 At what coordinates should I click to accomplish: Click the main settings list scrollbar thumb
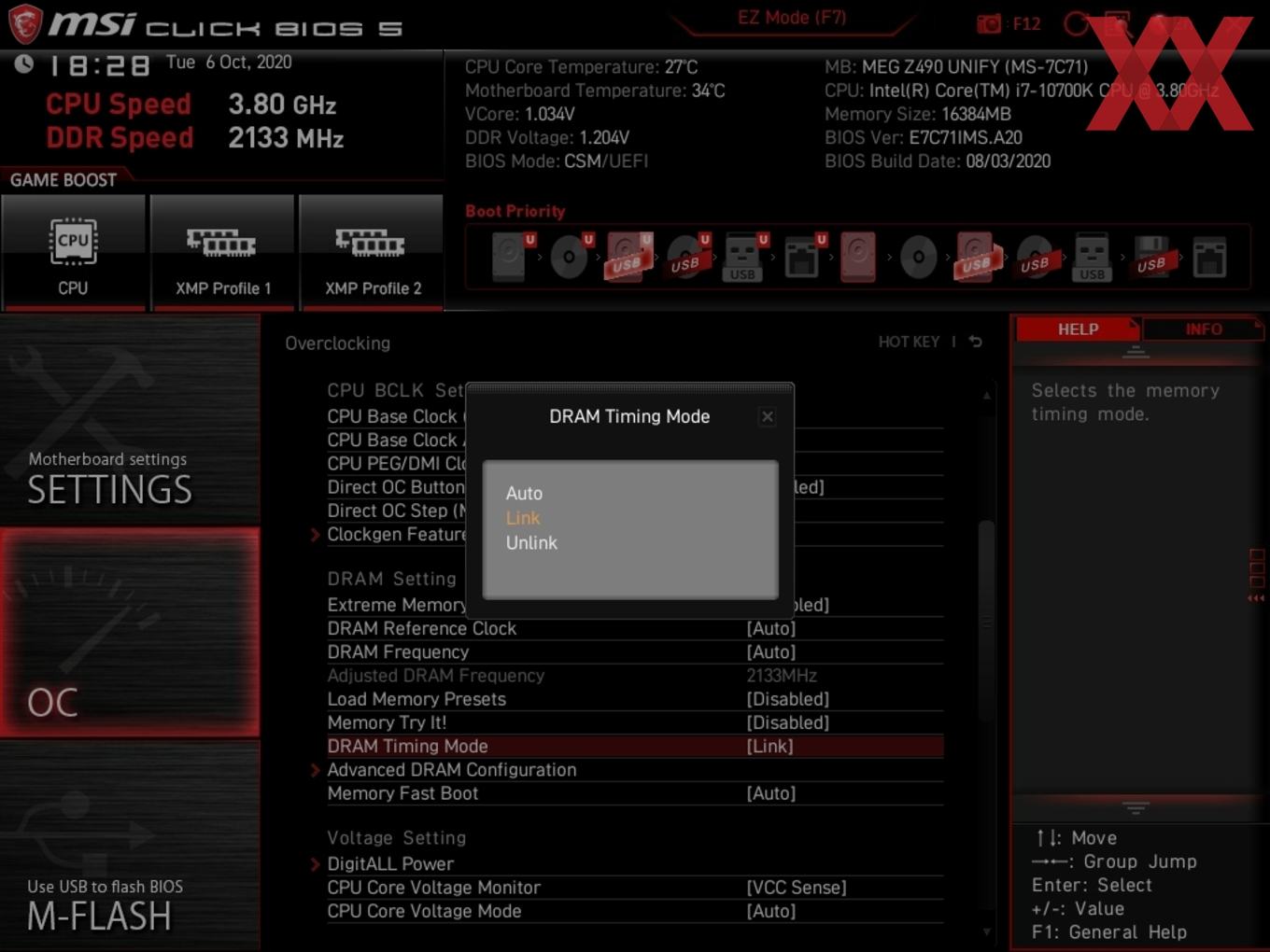986,621
